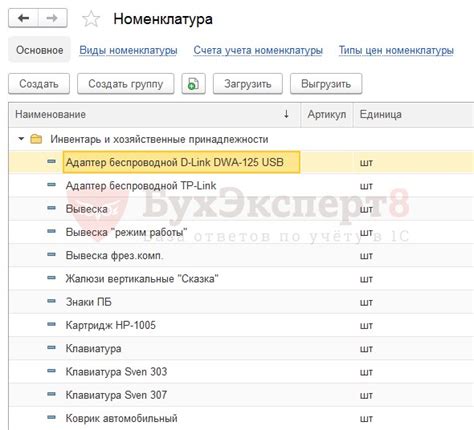Image resolution: width=474 pixels, height=430 pixels.
Task: Click item icon beside Клавиатура Sven 303
Action: point(51,371)
